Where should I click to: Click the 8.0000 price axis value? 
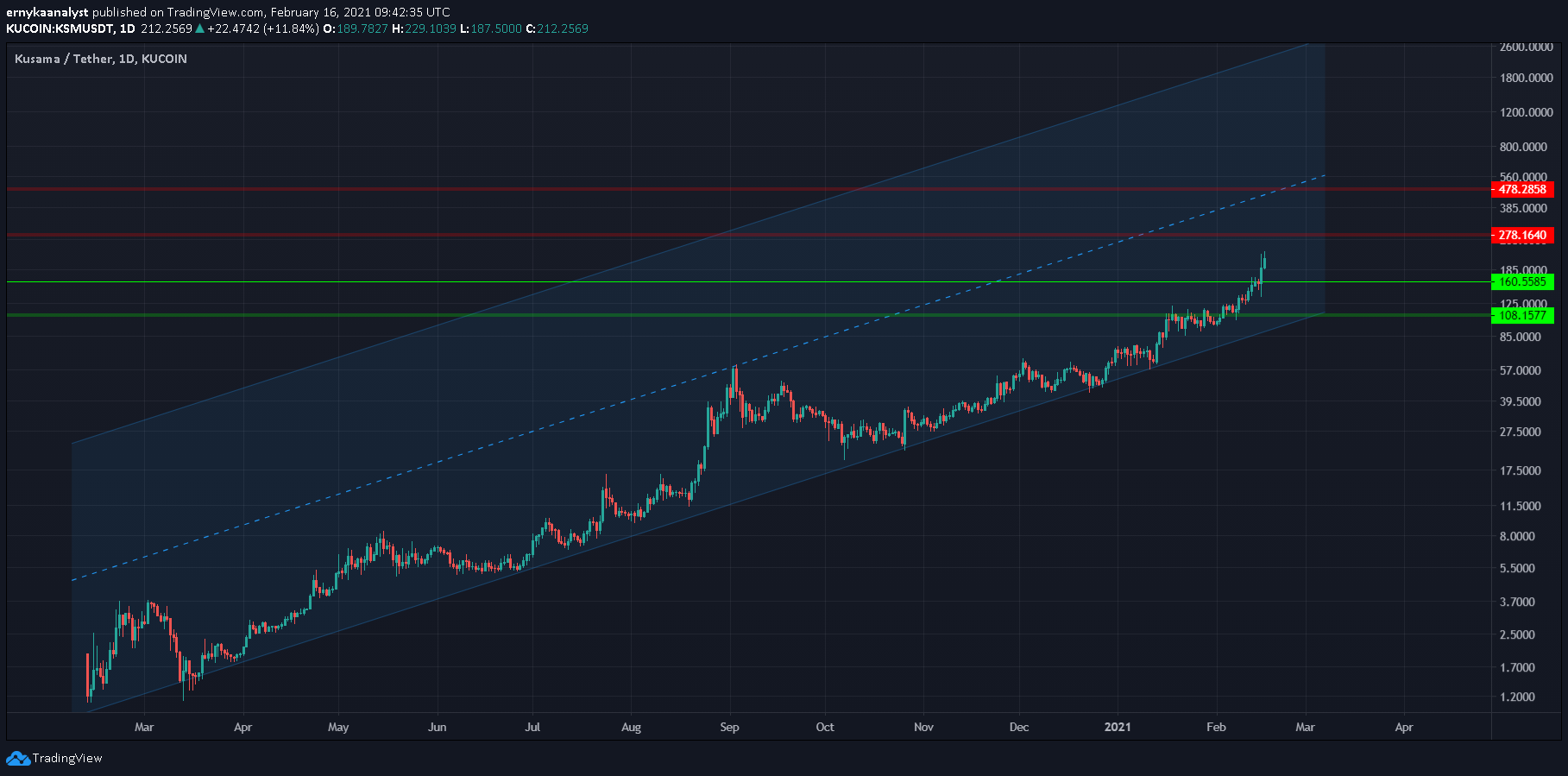coord(1518,536)
